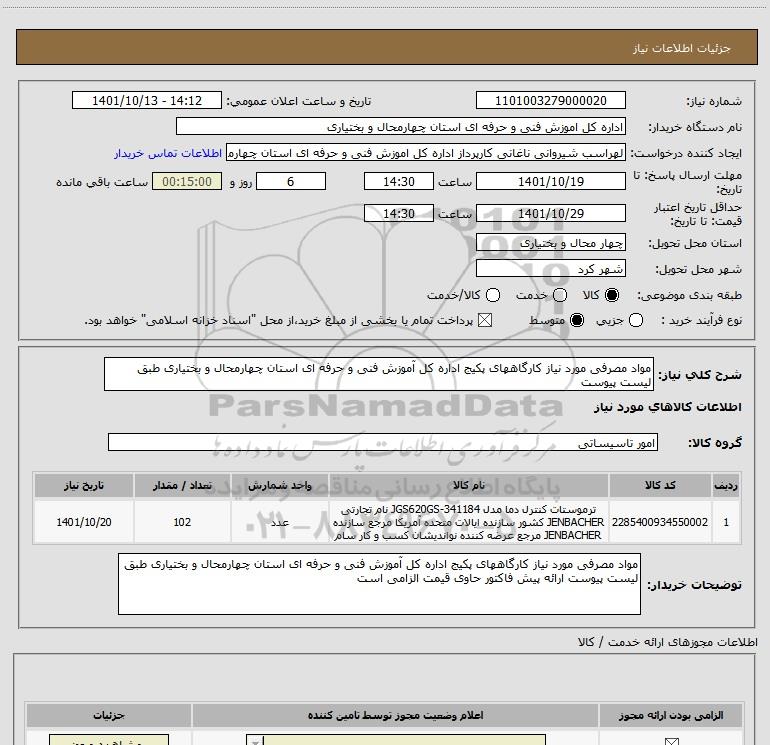Click the remaining time field 00:15:00
This screenshot has width=770, height=745.
pyautogui.click(x=187, y=181)
